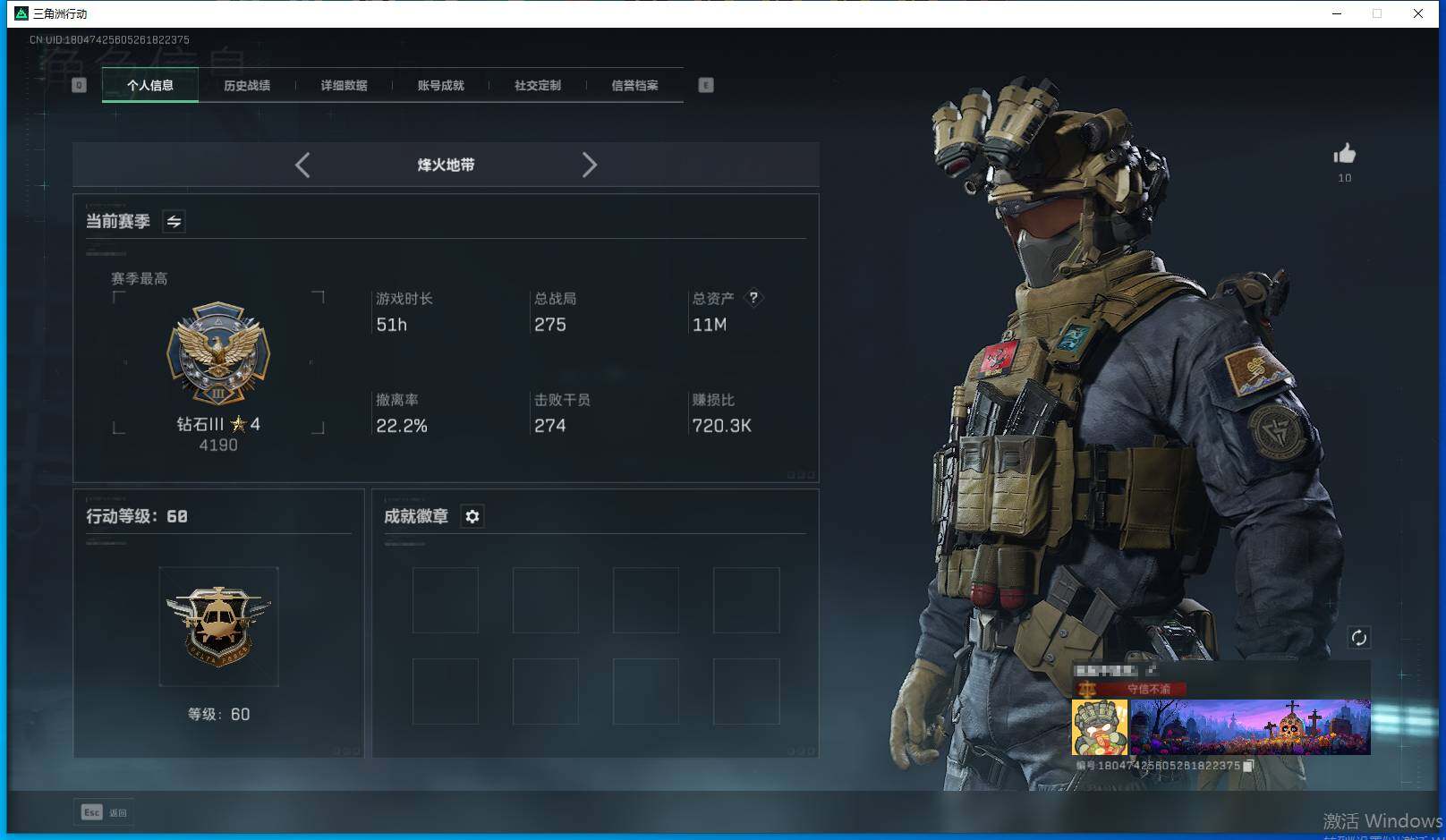The width and height of the screenshot is (1446, 840).
Task: Click the 三角洲行动 app icon in title bar
Action: tap(21, 13)
